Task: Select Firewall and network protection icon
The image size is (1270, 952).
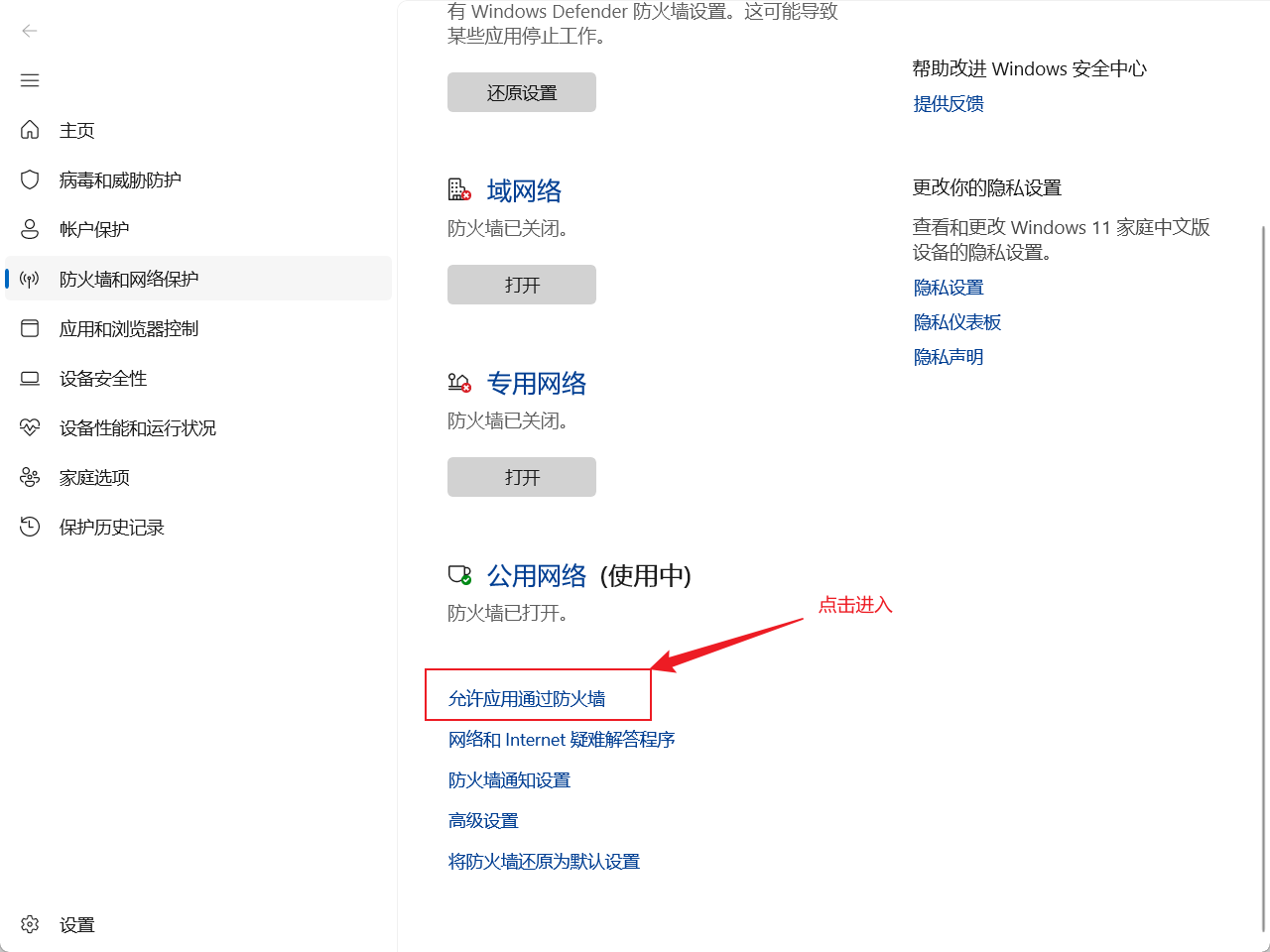Action: [x=30, y=279]
